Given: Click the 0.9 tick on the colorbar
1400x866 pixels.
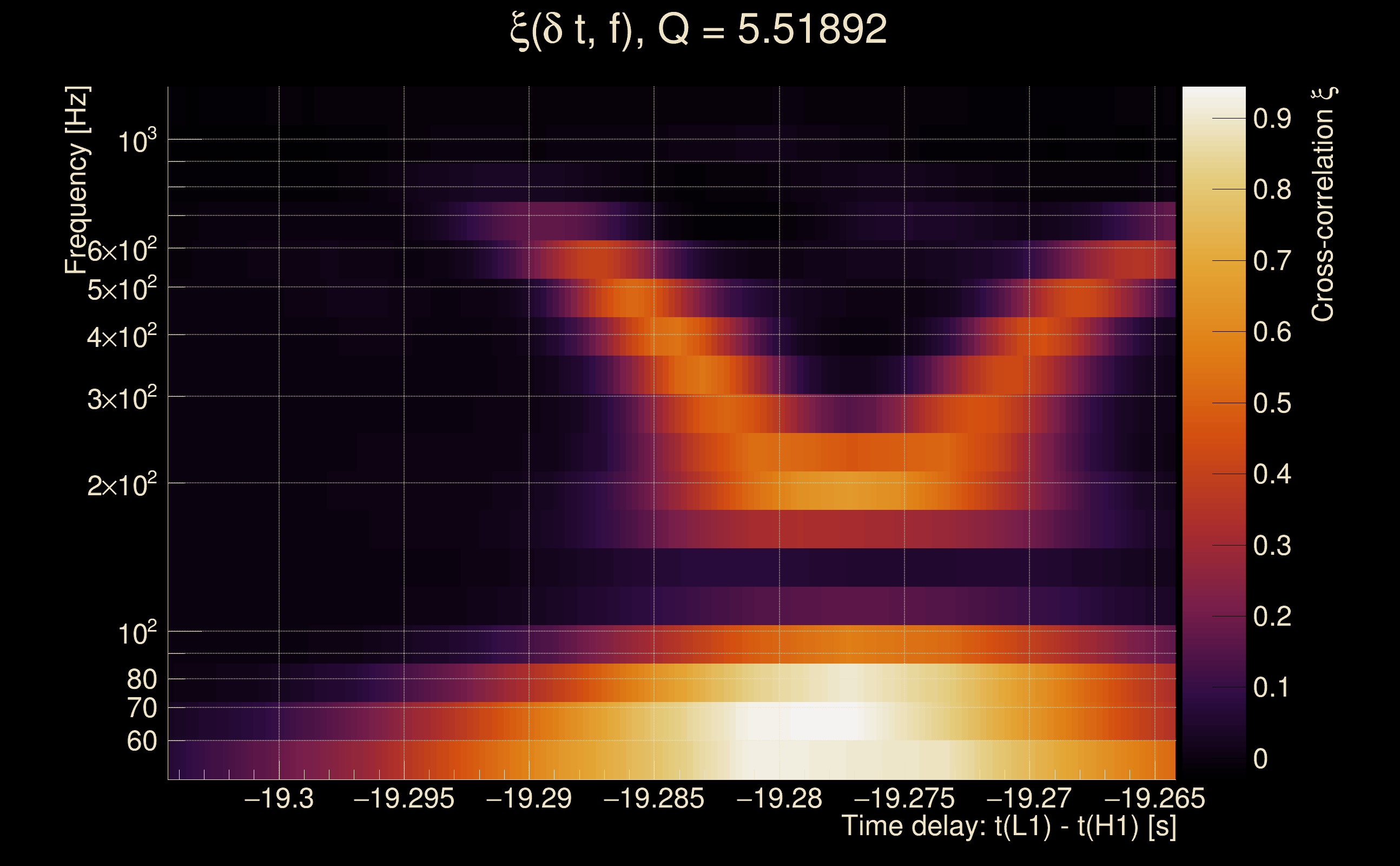Looking at the screenshot, I should point(1272,119).
